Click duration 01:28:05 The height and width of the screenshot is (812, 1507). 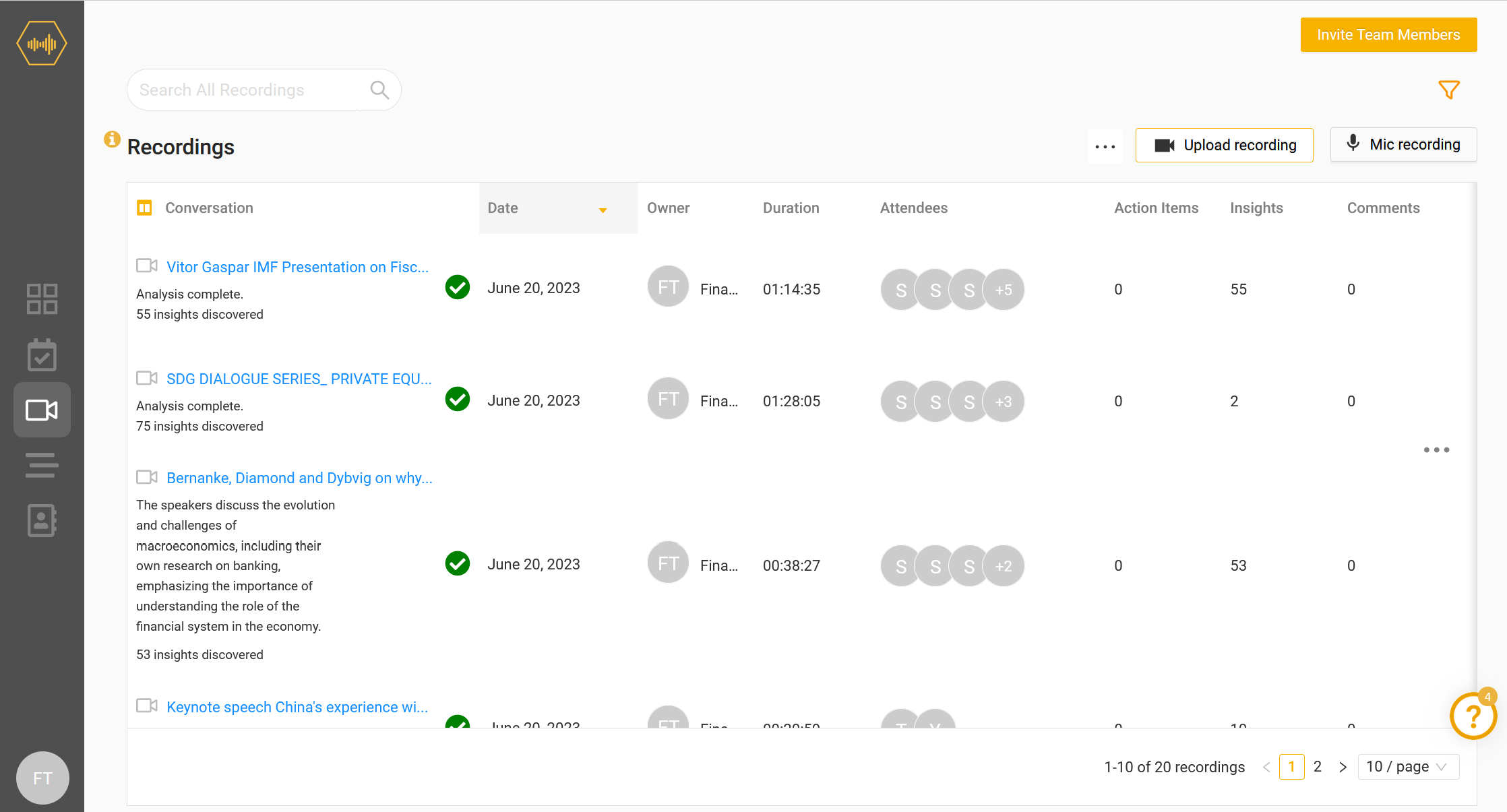(x=791, y=401)
